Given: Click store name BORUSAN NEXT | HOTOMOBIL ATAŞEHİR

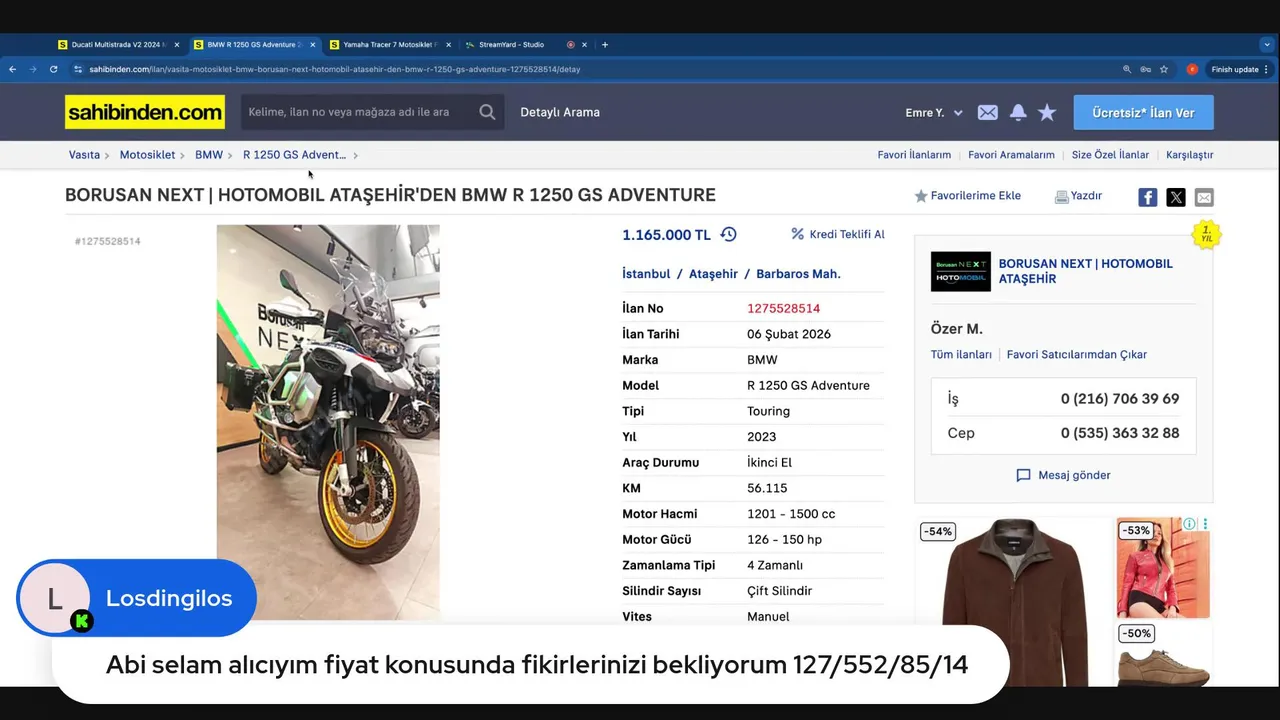Looking at the screenshot, I should click(1085, 271).
